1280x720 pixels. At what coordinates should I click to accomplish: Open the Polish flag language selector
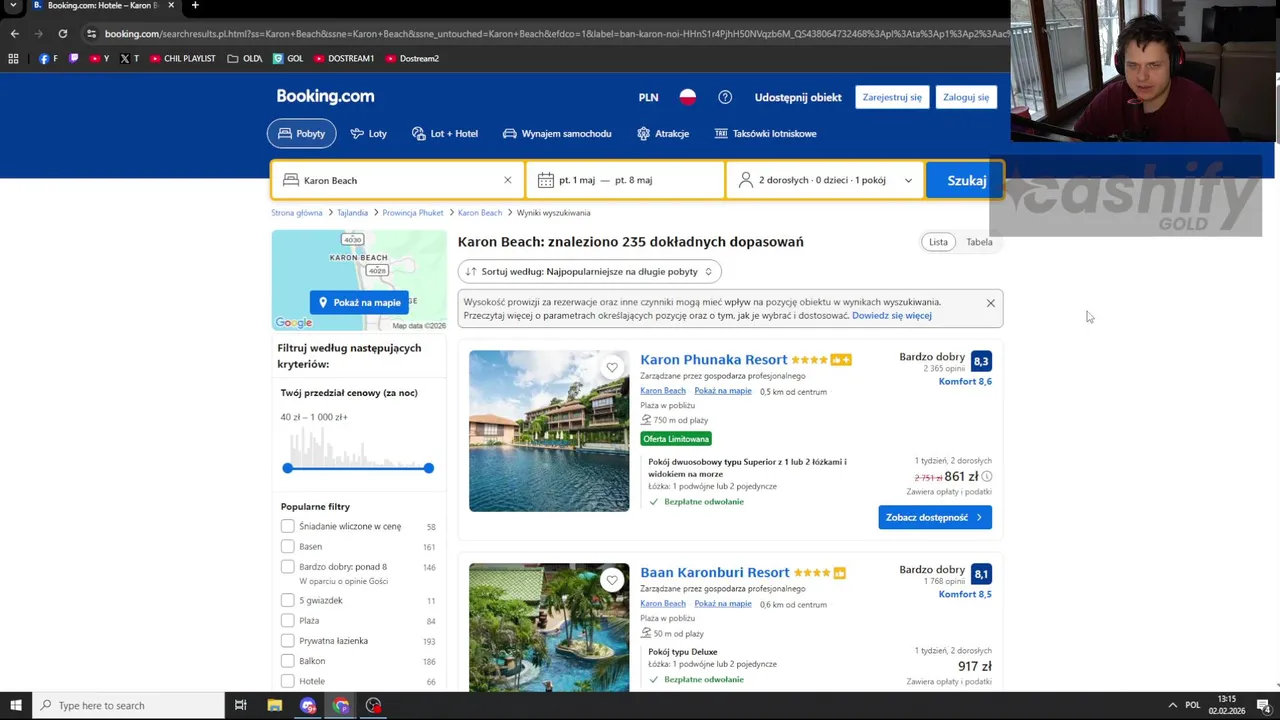pyautogui.click(x=688, y=97)
